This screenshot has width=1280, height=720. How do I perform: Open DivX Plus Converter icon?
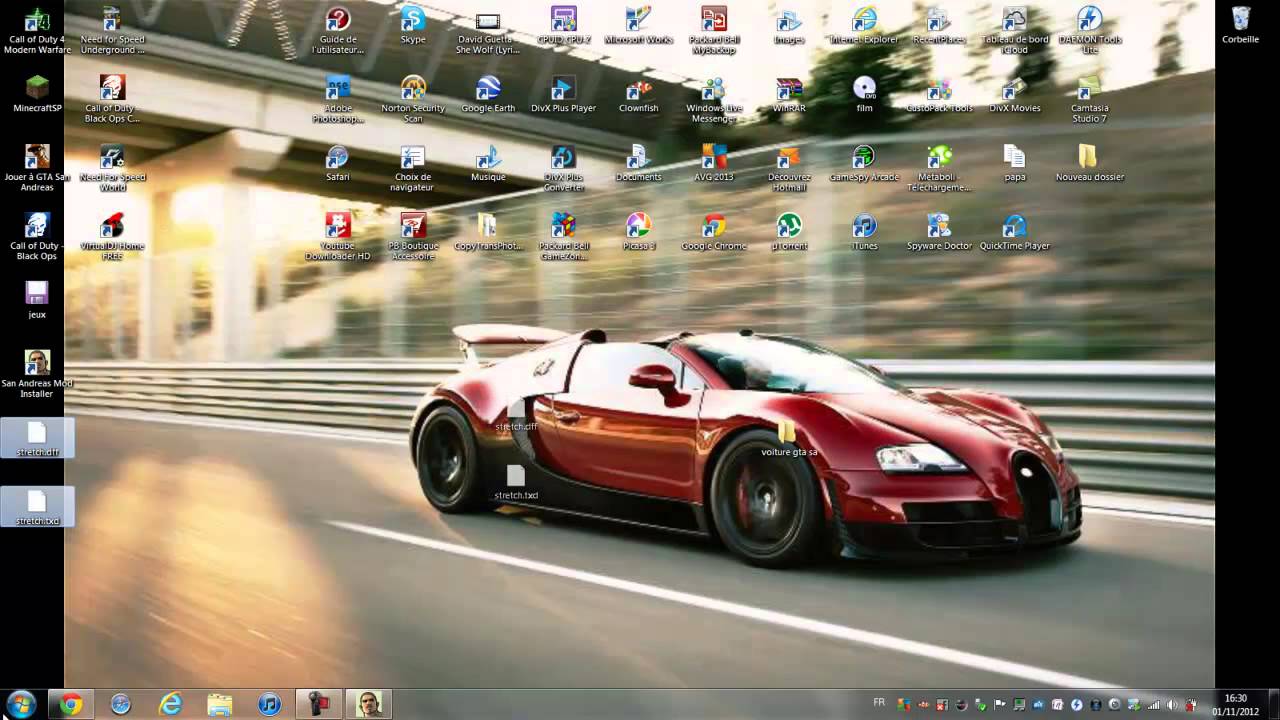click(x=563, y=168)
